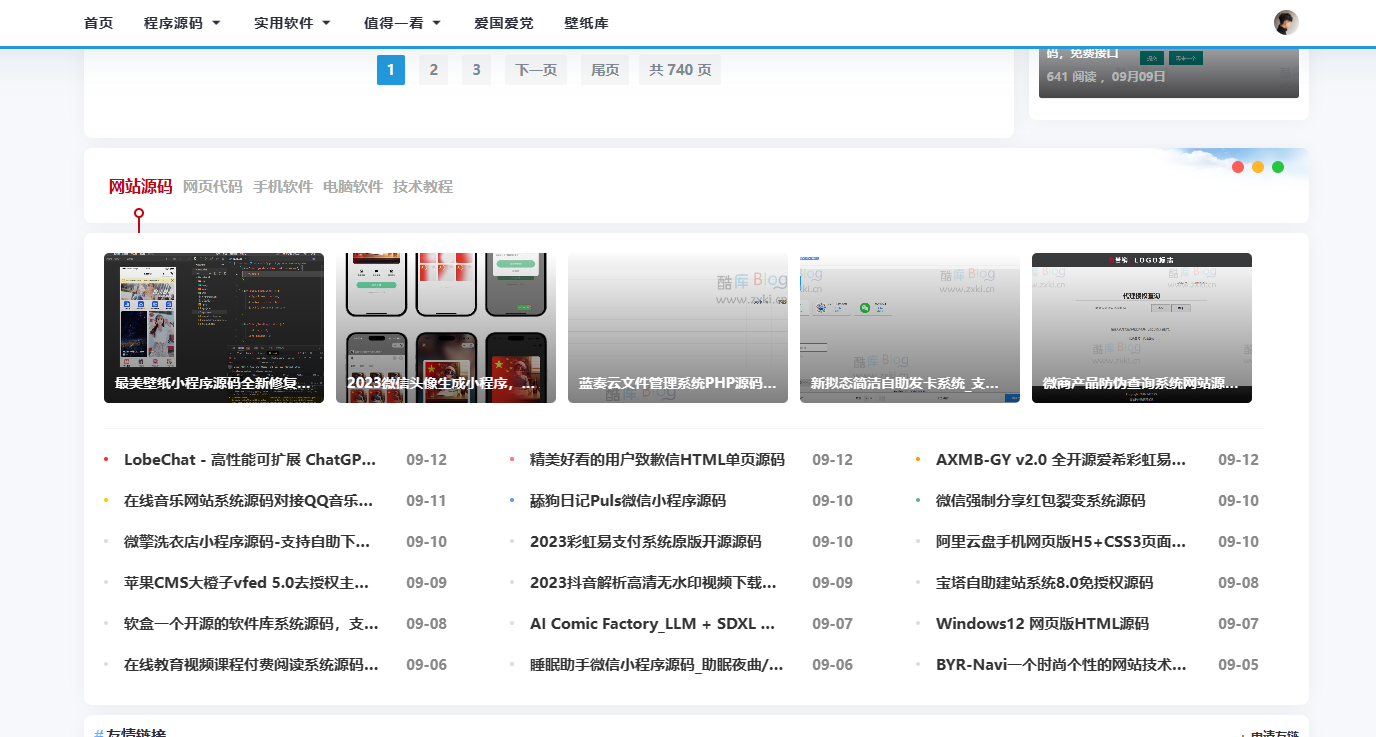Screen dimensions: 1376x737
Task: Expand the 值得一看 dropdown
Action: pos(396,22)
